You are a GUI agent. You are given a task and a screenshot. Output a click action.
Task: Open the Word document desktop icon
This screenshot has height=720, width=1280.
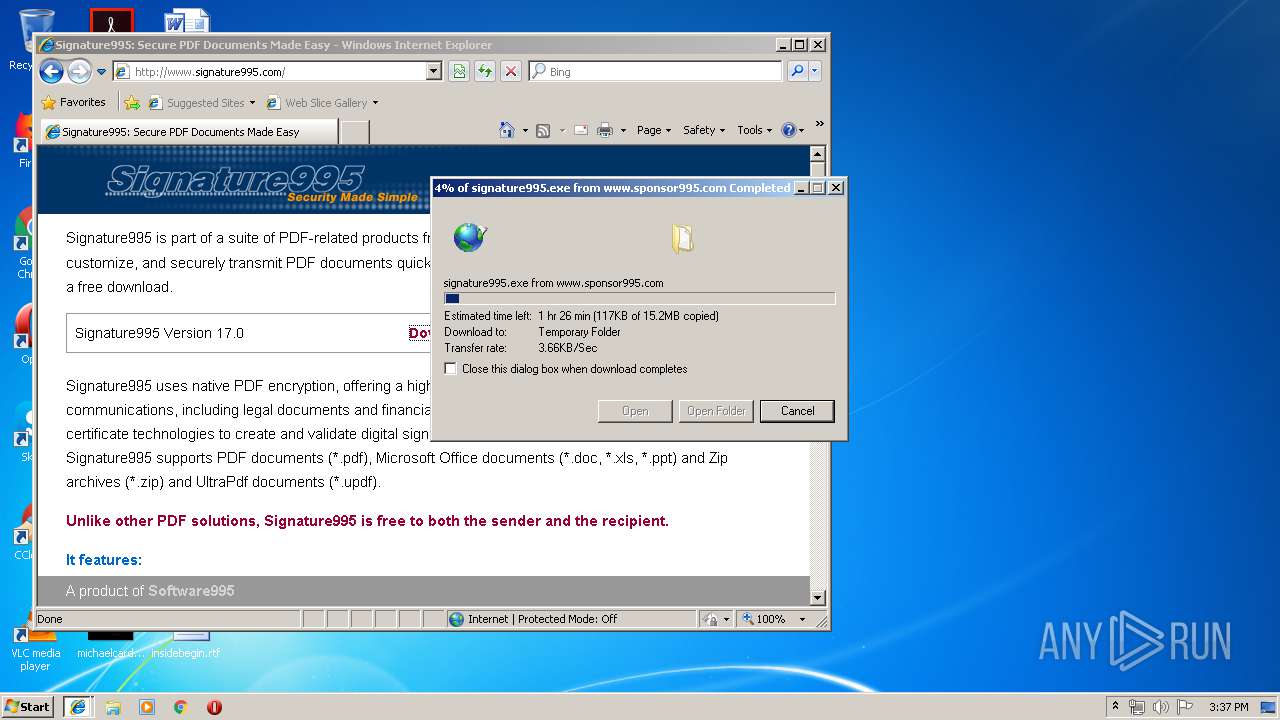coord(187,21)
